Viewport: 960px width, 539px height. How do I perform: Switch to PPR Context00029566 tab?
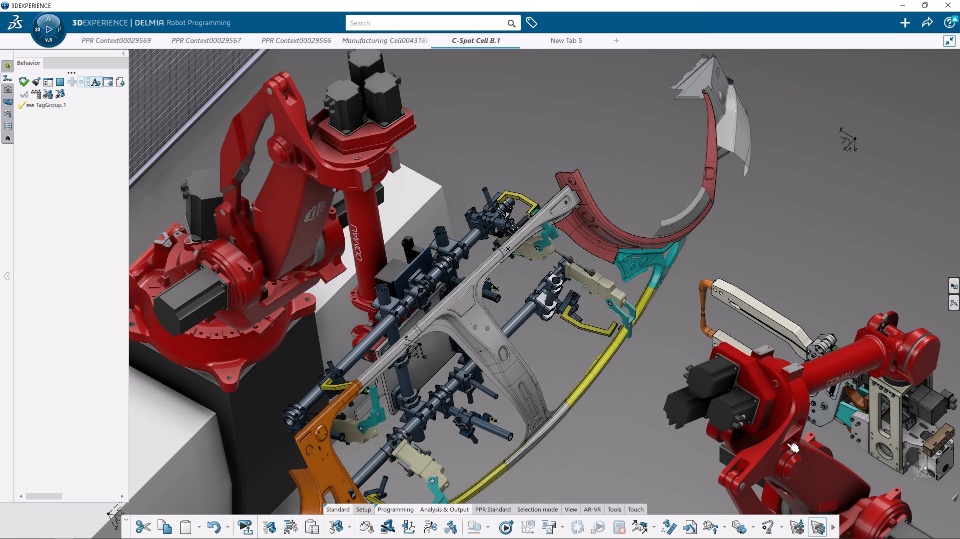click(x=296, y=40)
